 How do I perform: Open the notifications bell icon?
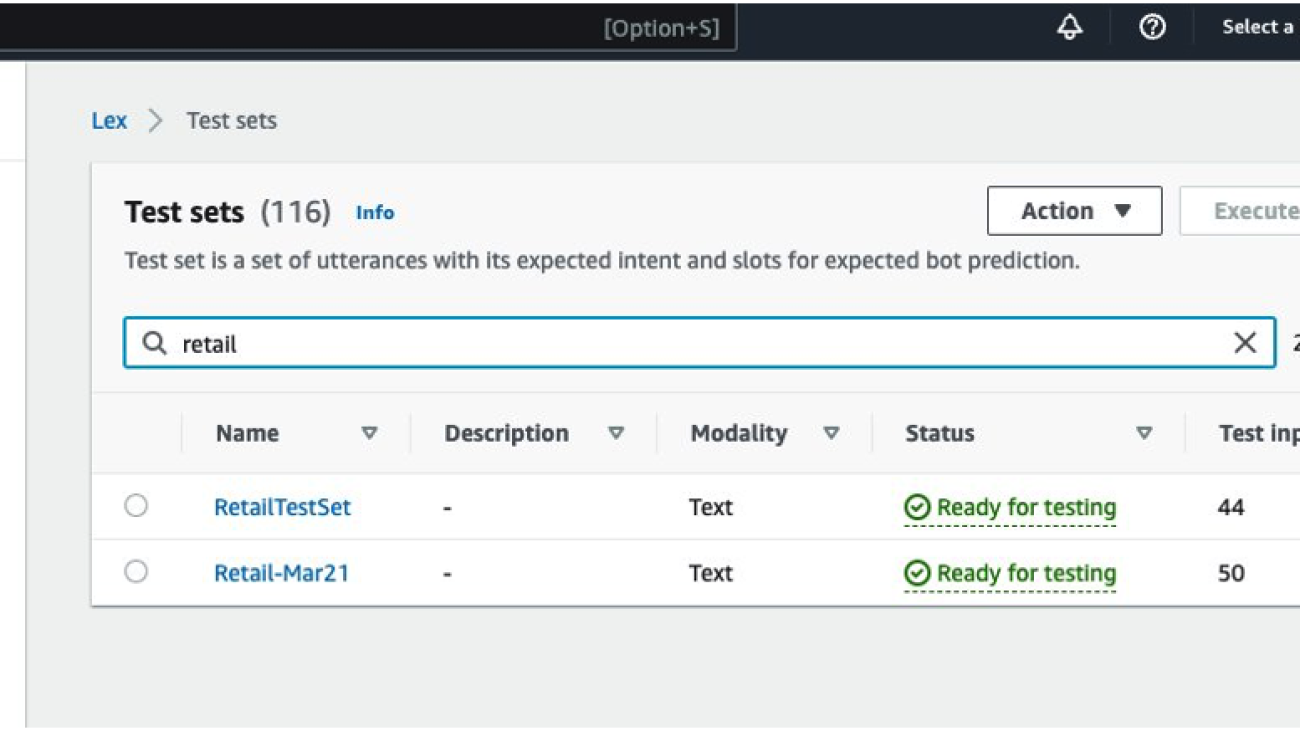(x=1069, y=28)
